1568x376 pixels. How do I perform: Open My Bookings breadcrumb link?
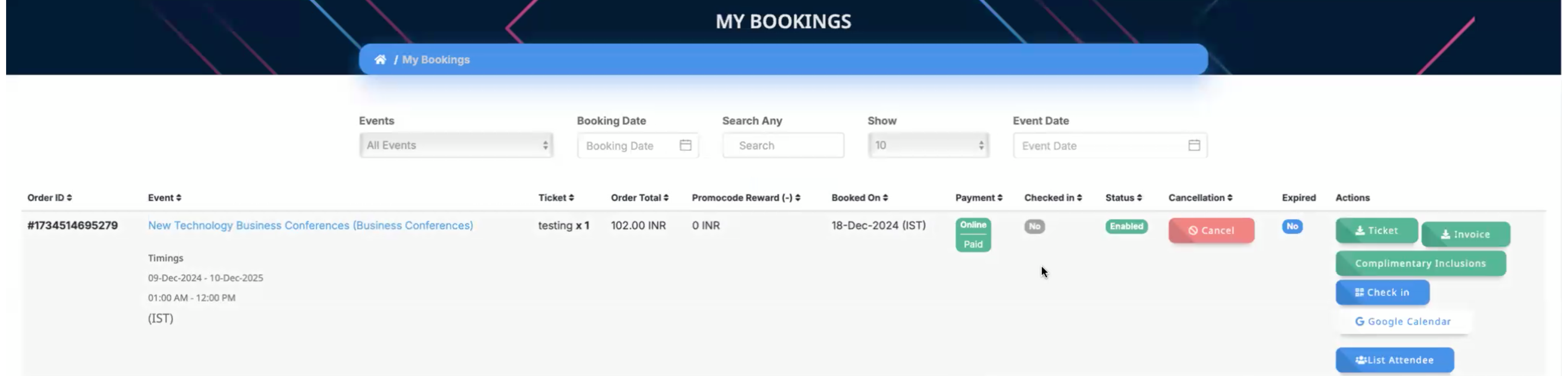coord(436,60)
